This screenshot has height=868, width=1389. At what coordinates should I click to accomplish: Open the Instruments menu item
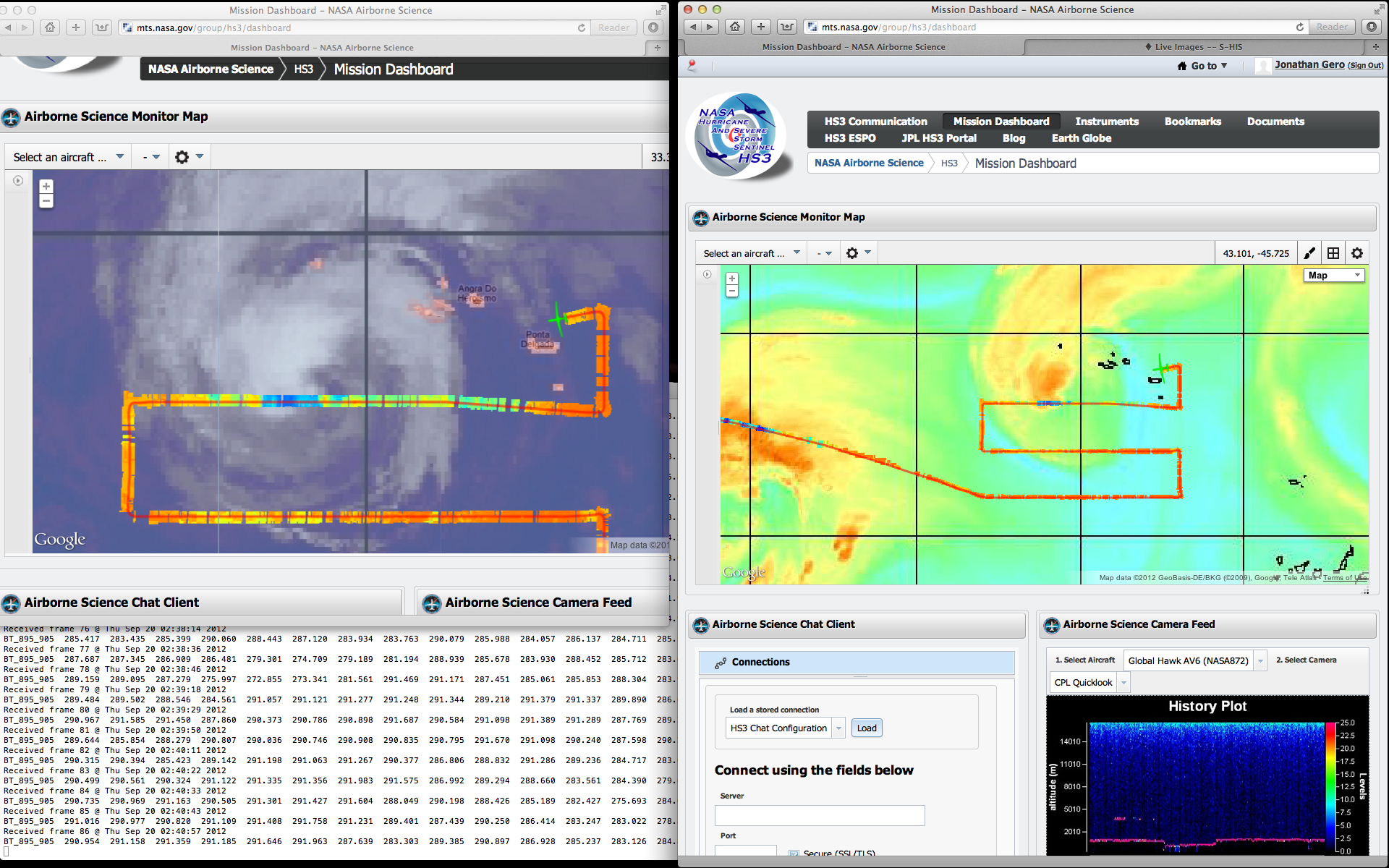click(x=1106, y=122)
